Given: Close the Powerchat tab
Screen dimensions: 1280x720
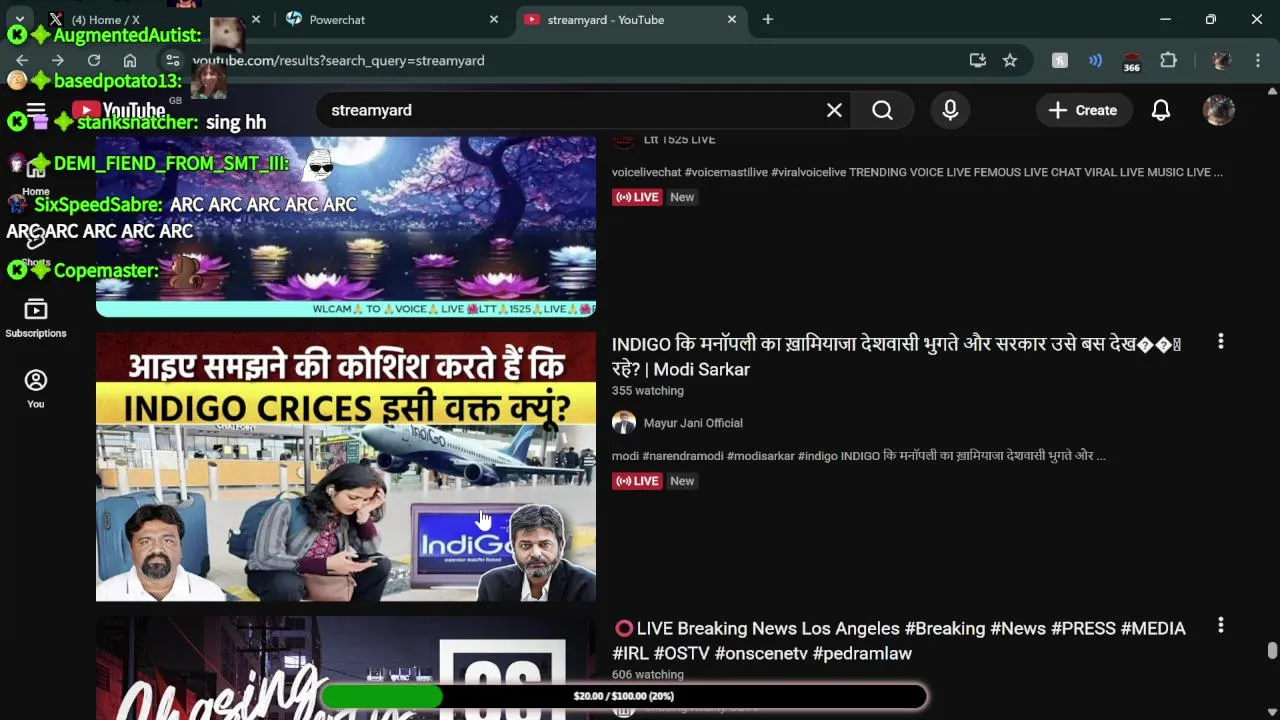Looking at the screenshot, I should 494,19.
